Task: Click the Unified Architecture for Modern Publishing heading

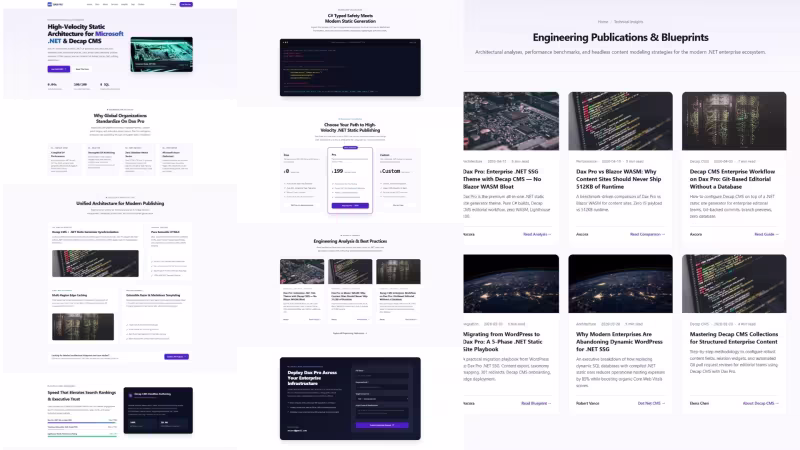Action: (x=120, y=203)
